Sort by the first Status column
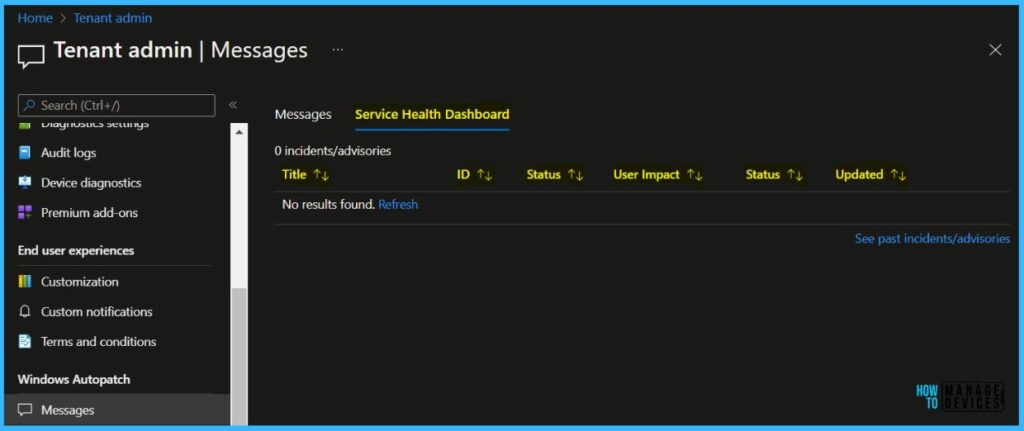 [x=555, y=174]
